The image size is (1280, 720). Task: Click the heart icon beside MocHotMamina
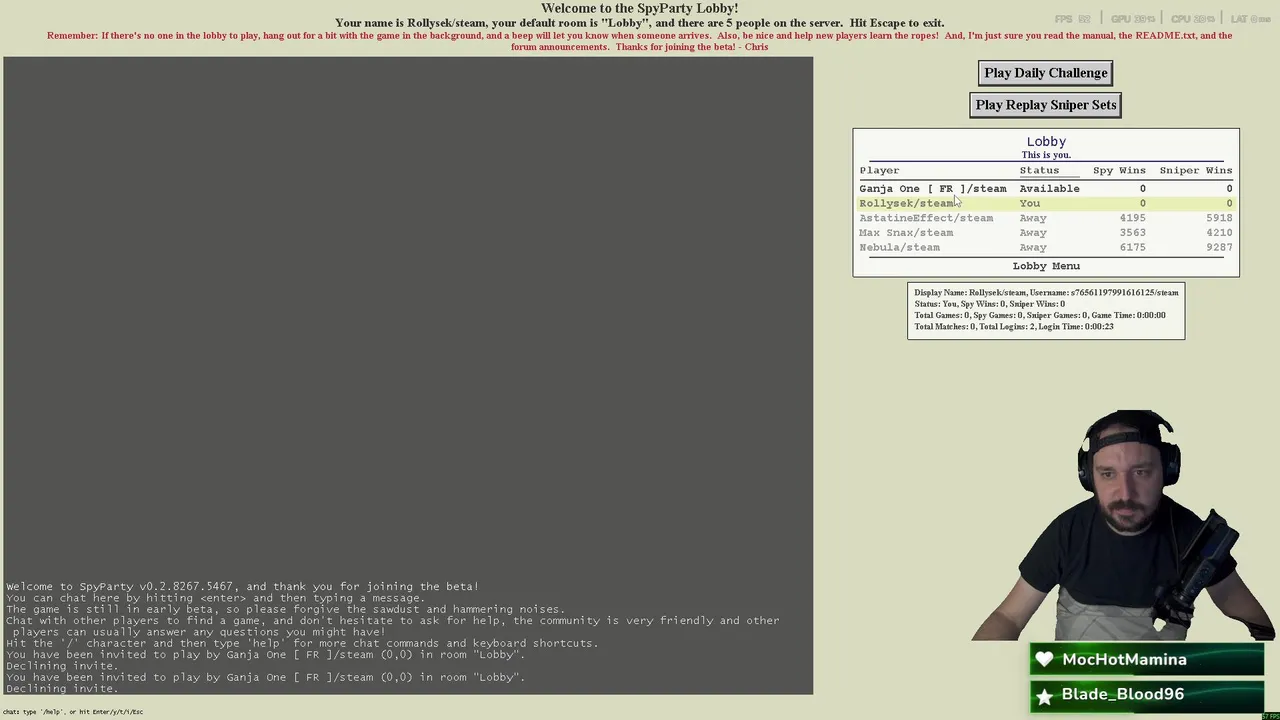(x=1044, y=659)
